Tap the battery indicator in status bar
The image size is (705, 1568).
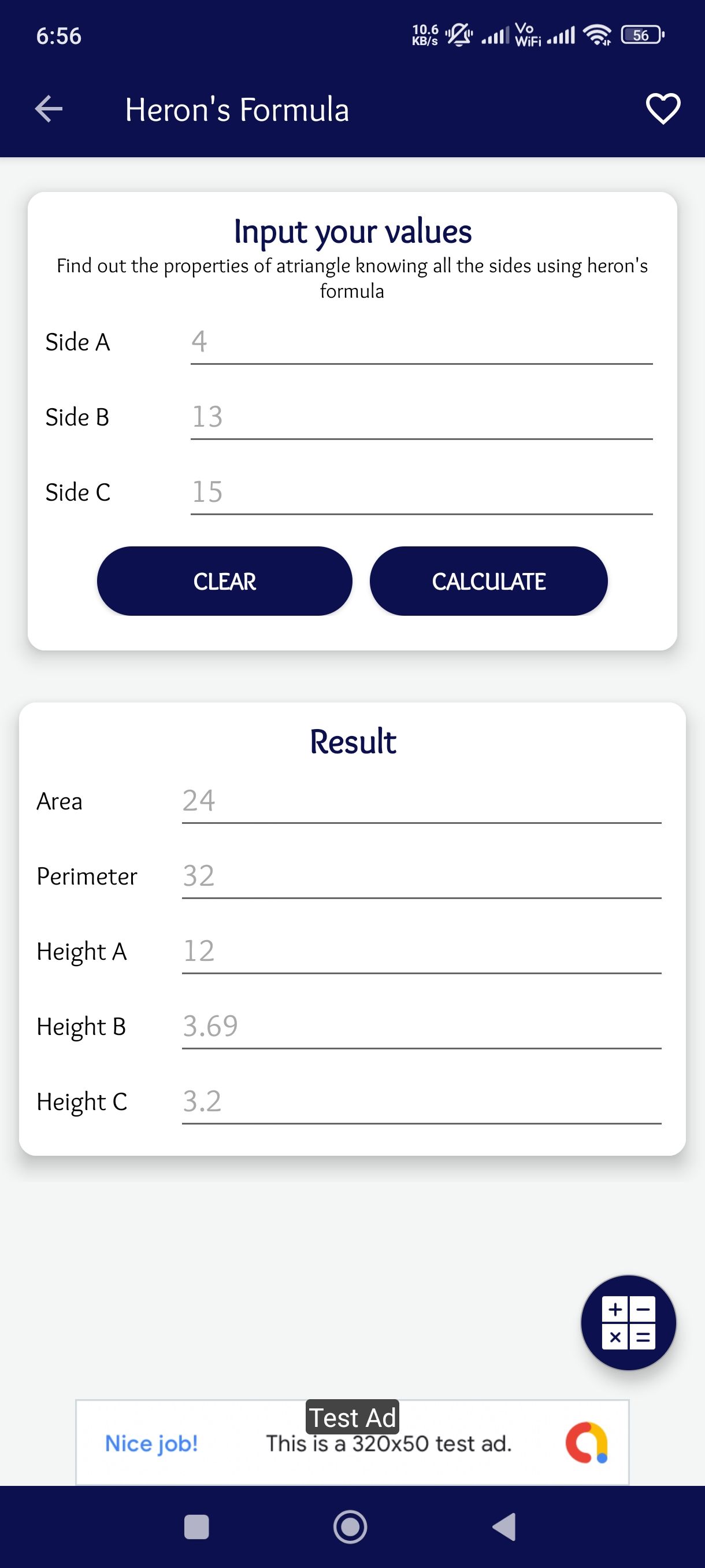click(x=643, y=35)
